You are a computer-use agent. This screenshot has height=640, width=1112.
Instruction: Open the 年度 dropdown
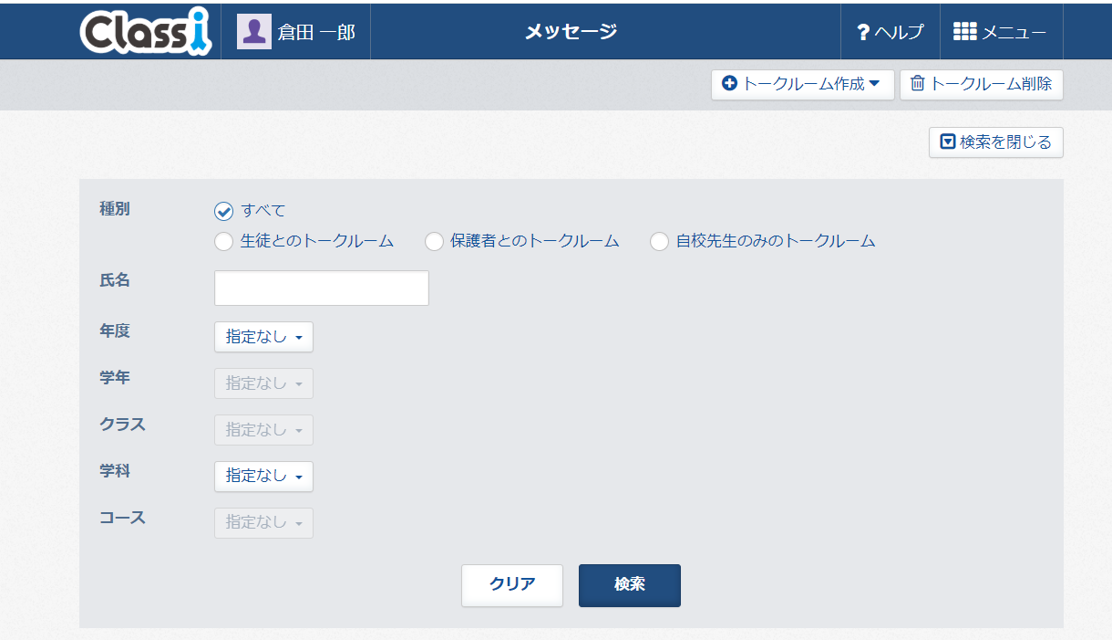pyautogui.click(x=263, y=337)
